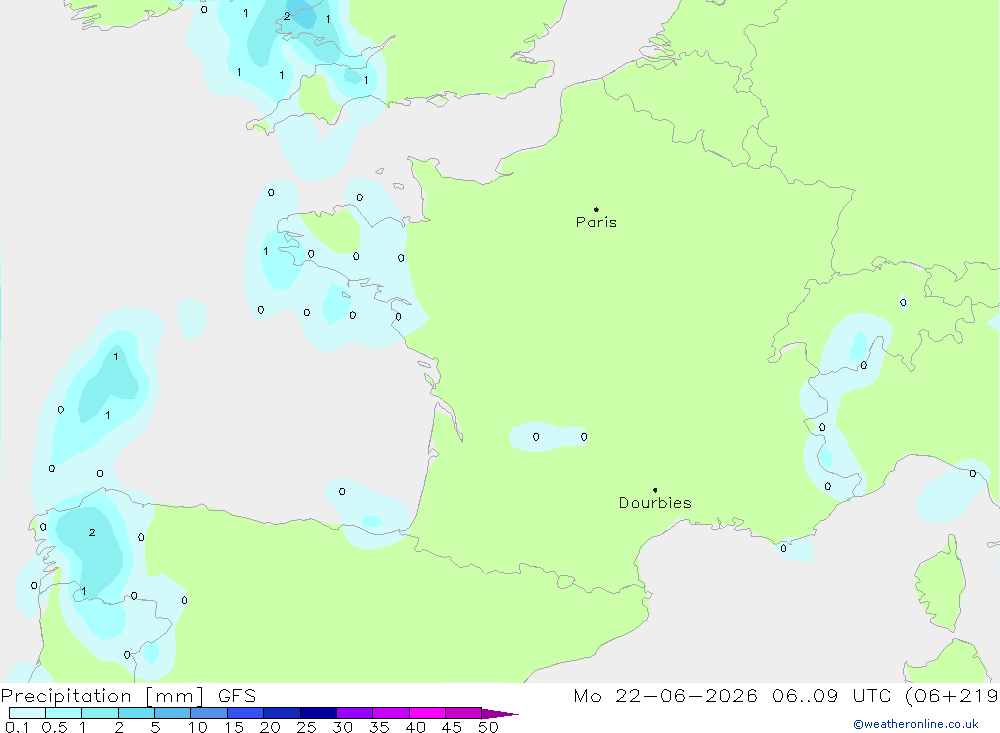
Task: Click the Precipitation [mm] GFS title
Action: point(128,695)
